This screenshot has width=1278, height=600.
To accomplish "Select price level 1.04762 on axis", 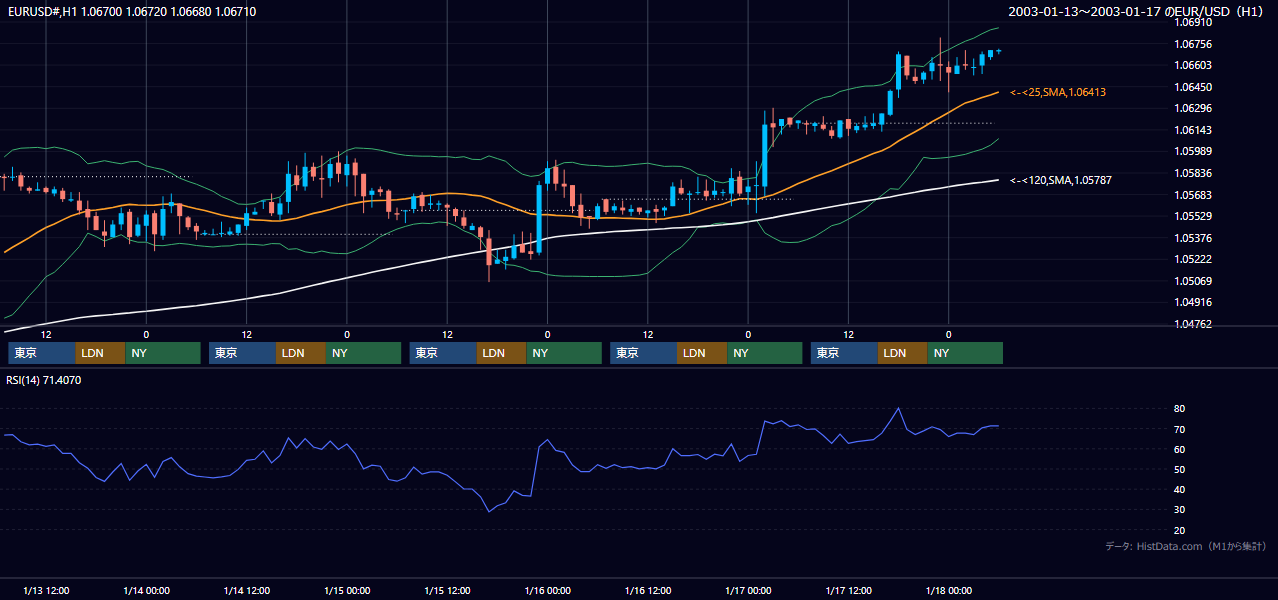I will pyautogui.click(x=1193, y=324).
